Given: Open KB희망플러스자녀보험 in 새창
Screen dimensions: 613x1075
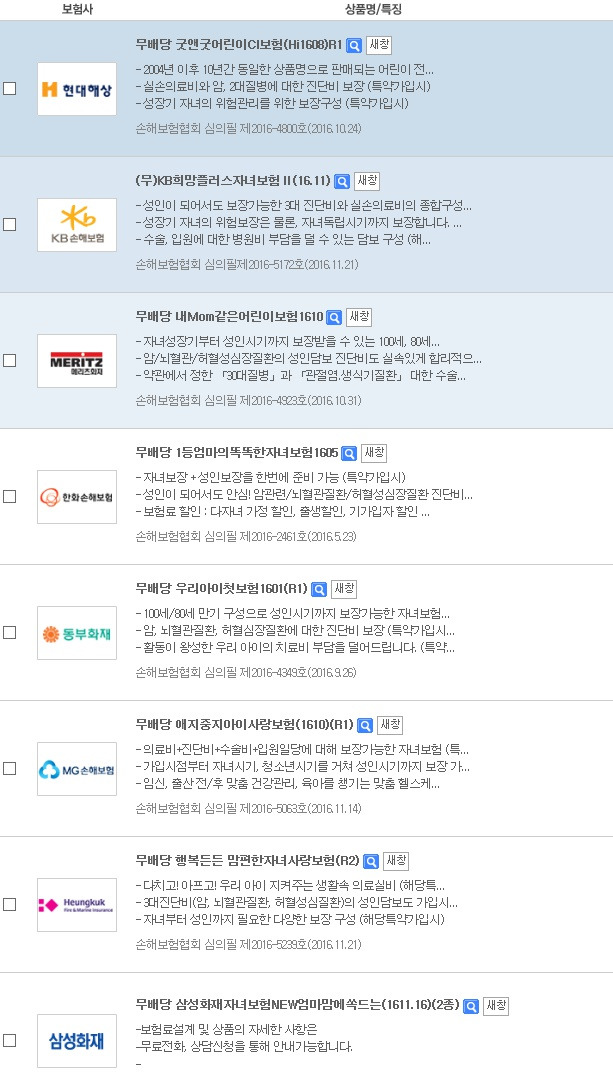Looking at the screenshot, I should (x=367, y=181).
